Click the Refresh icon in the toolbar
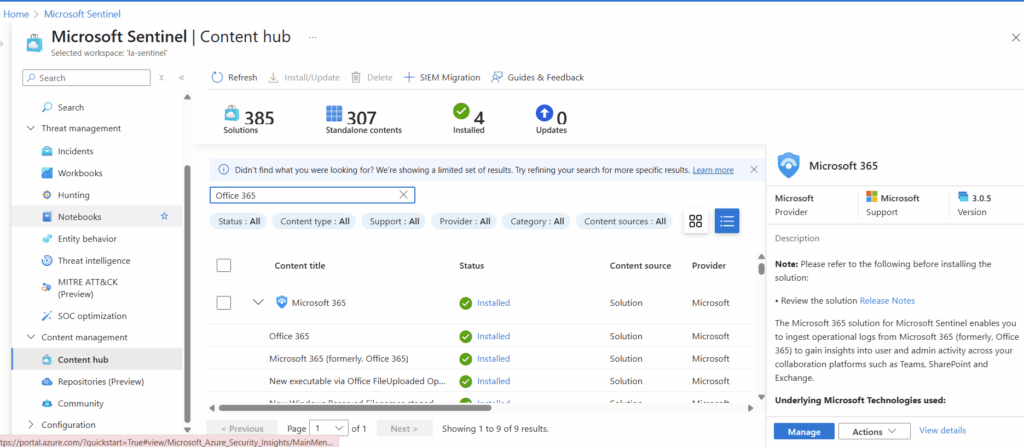 click(217, 77)
